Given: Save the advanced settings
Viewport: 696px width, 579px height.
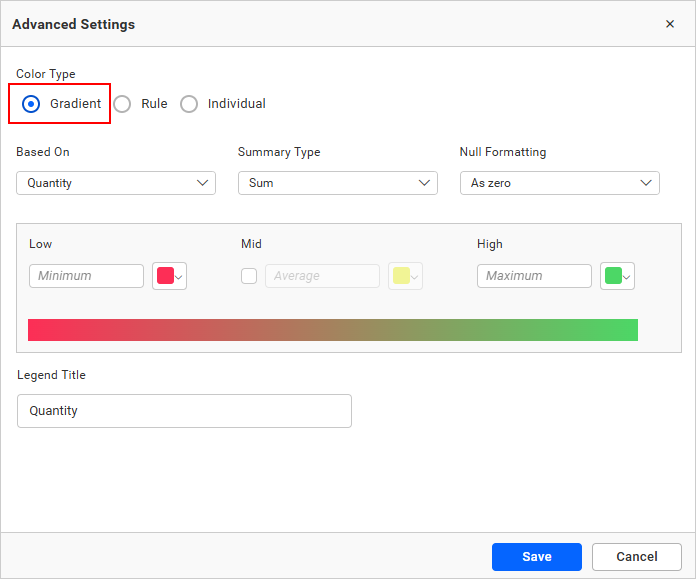Looking at the screenshot, I should coord(536,557).
